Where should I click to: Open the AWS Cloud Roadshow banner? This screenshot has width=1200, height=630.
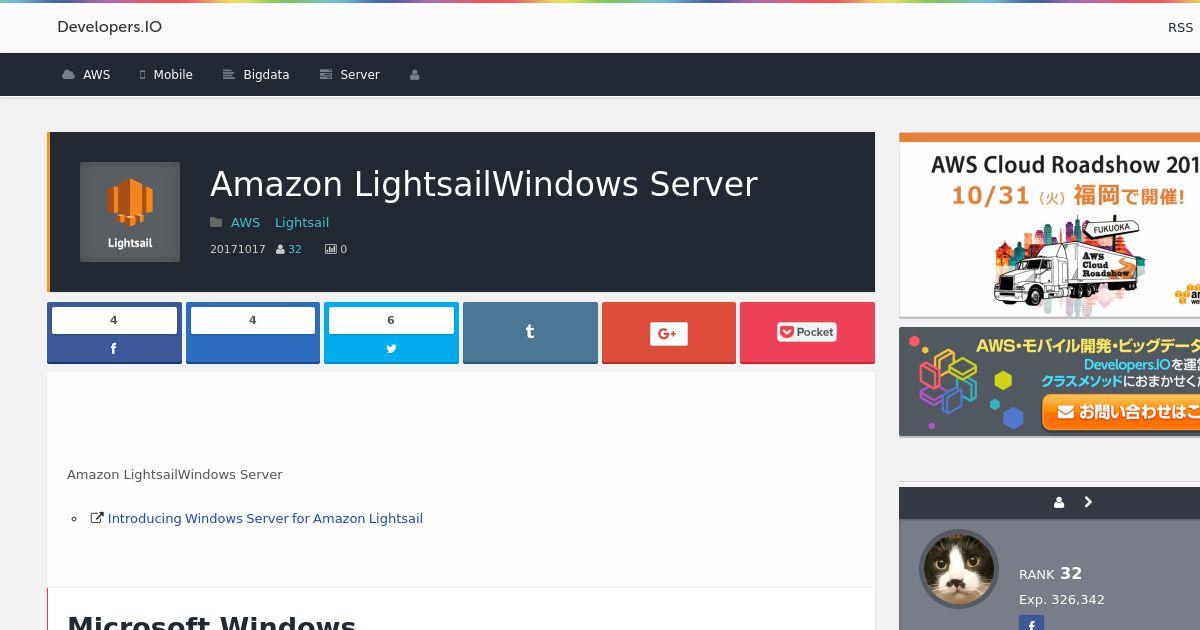click(x=1049, y=225)
